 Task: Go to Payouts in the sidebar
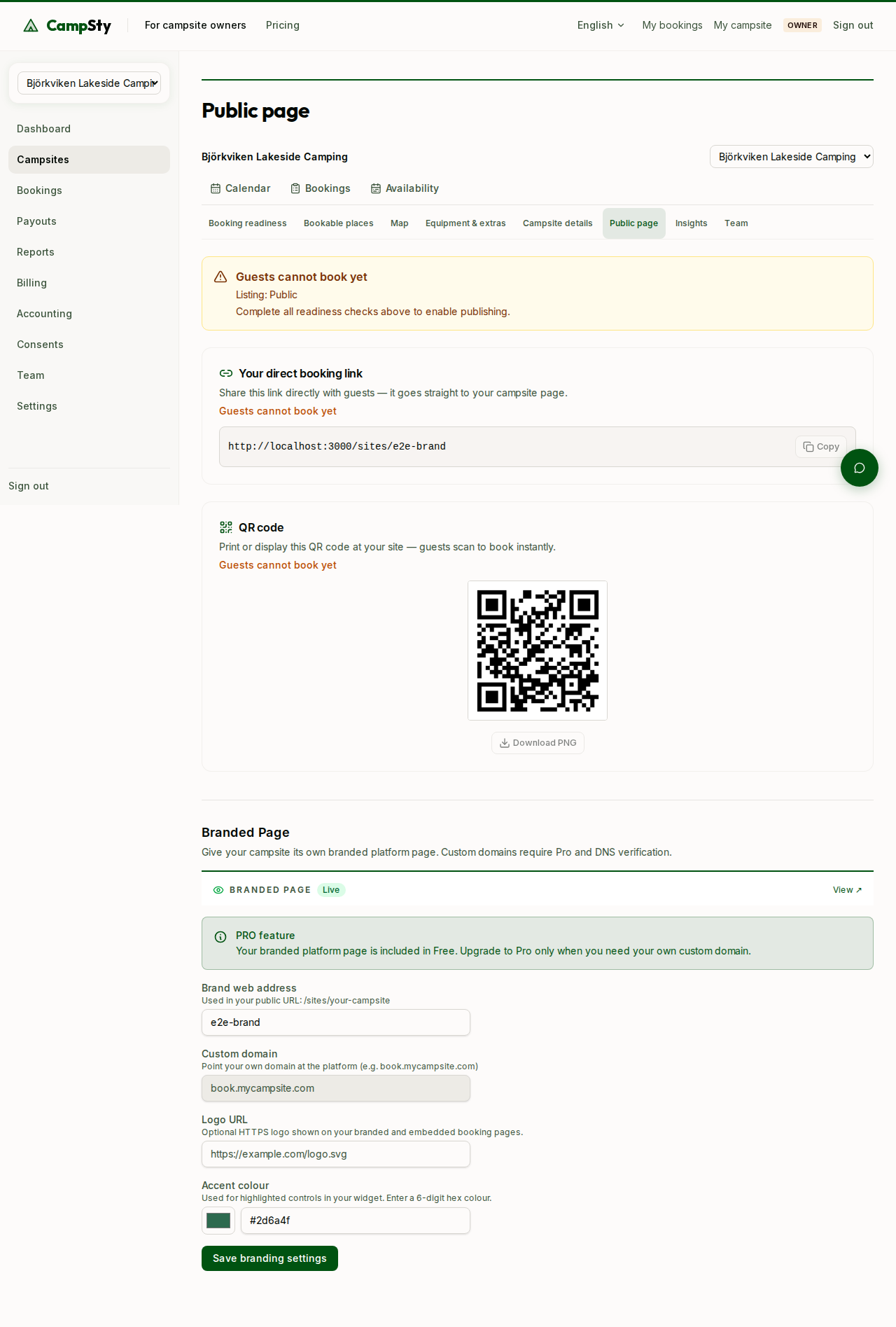89,221
